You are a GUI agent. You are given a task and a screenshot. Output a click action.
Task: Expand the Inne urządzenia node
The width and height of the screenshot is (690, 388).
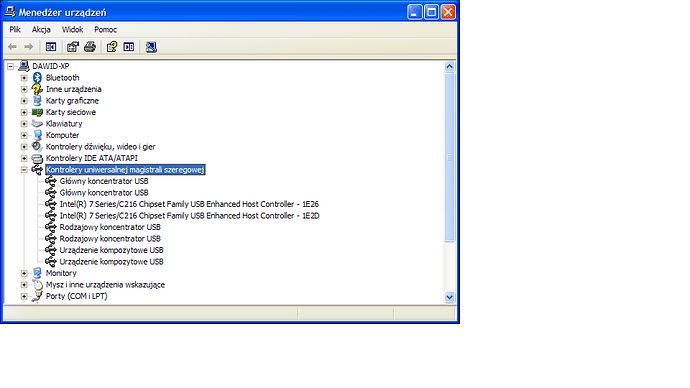tap(24, 89)
